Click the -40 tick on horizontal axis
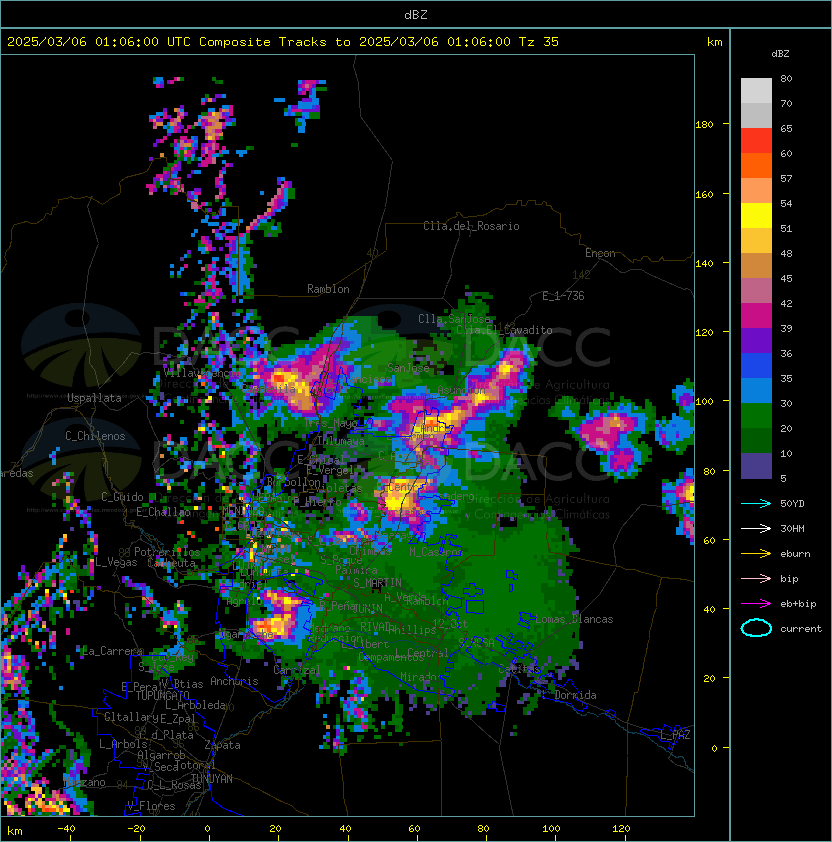Image resolution: width=832 pixels, height=842 pixels. click(67, 829)
